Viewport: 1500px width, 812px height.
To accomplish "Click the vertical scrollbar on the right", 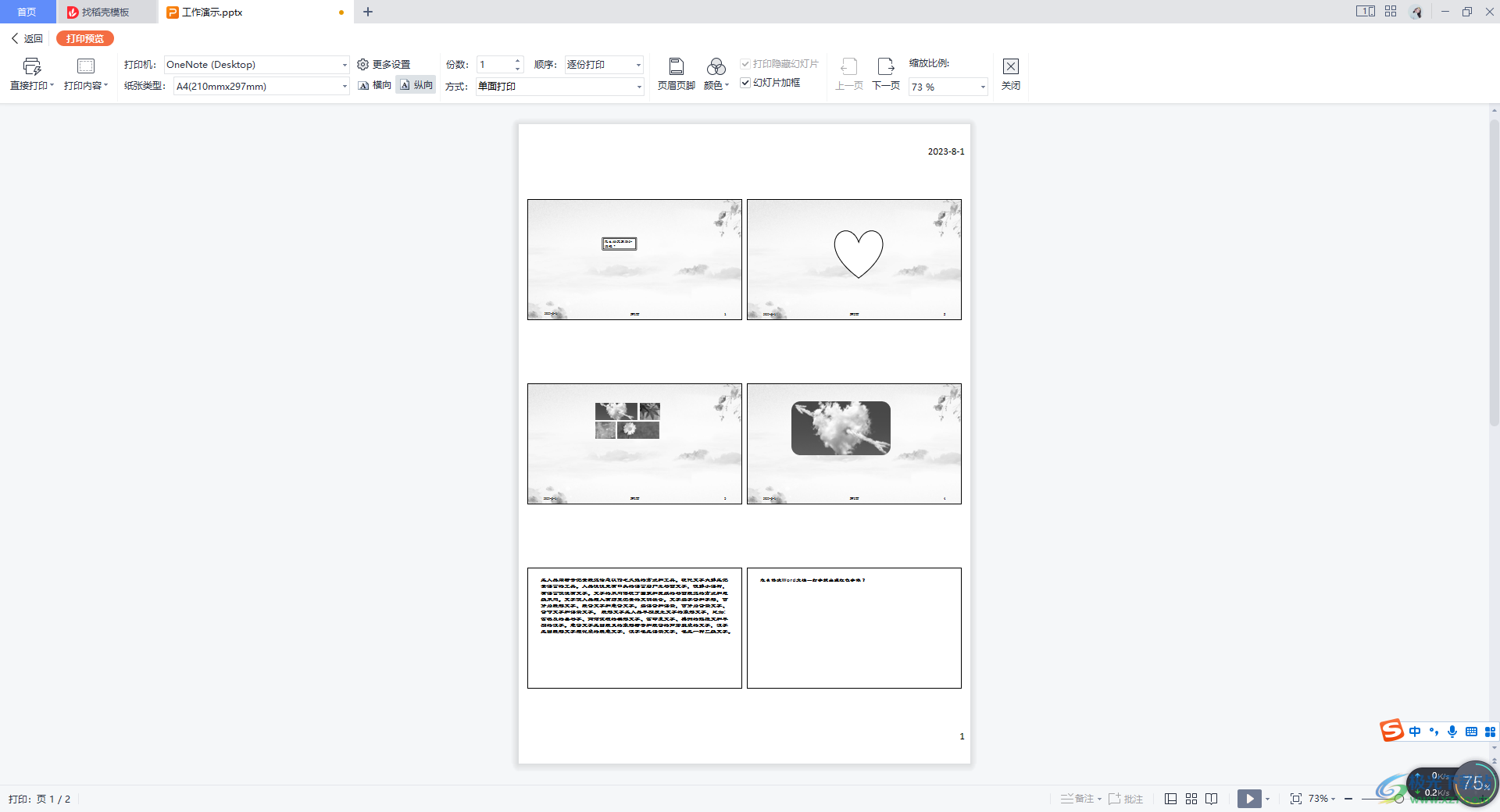I will click(1494, 273).
